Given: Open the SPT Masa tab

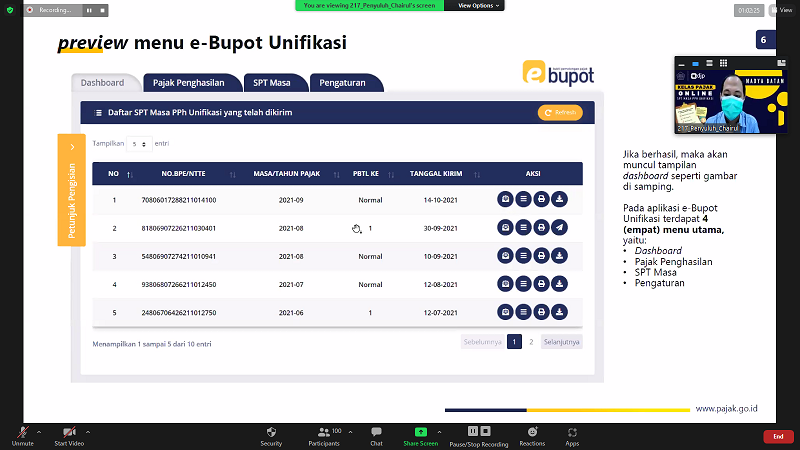Looking at the screenshot, I should pyautogui.click(x=273, y=82).
